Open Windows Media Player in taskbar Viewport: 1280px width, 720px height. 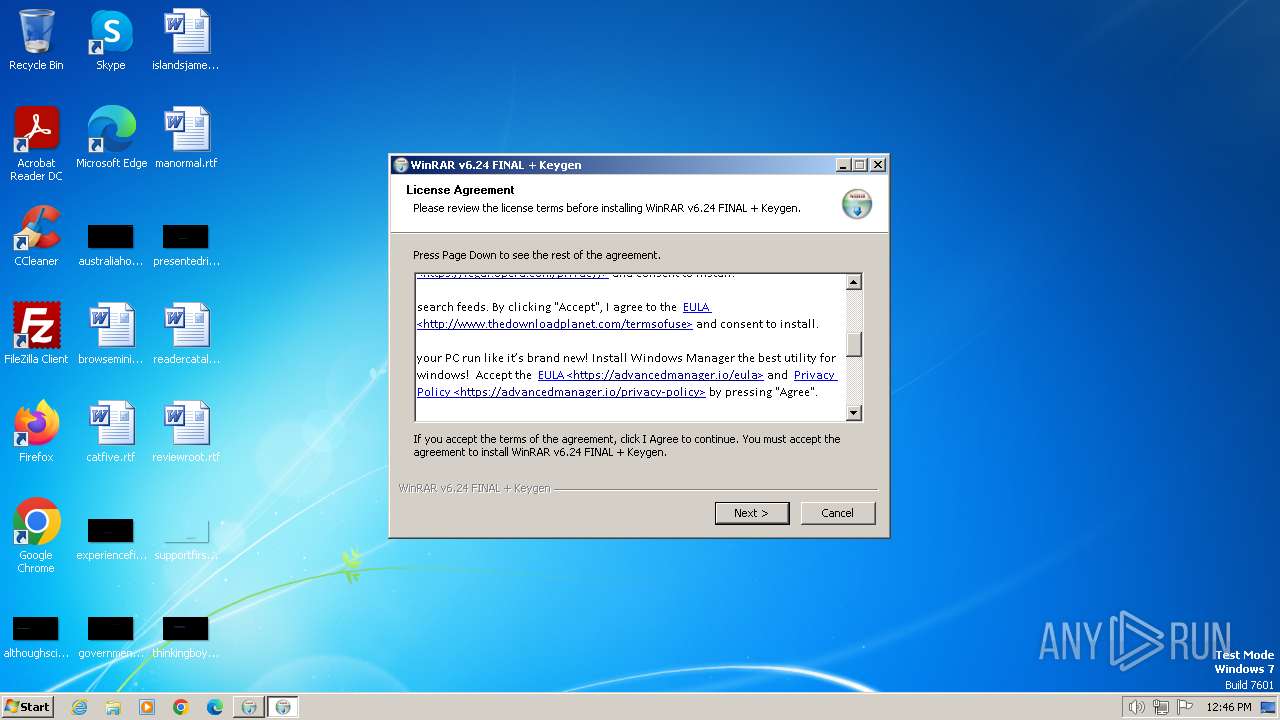[x=147, y=707]
